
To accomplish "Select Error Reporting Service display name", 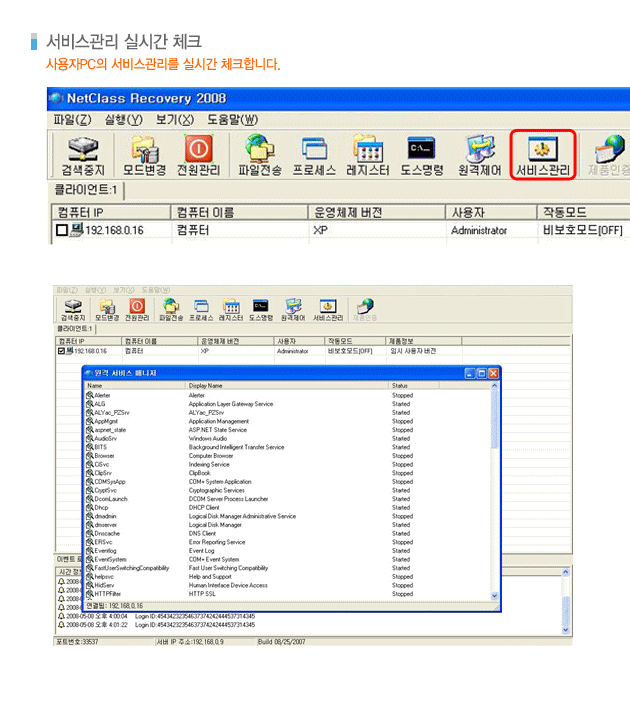I will (217, 542).
